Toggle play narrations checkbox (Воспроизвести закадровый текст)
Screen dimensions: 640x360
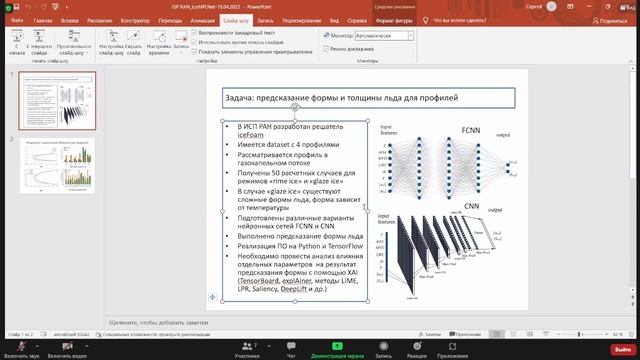(194, 33)
